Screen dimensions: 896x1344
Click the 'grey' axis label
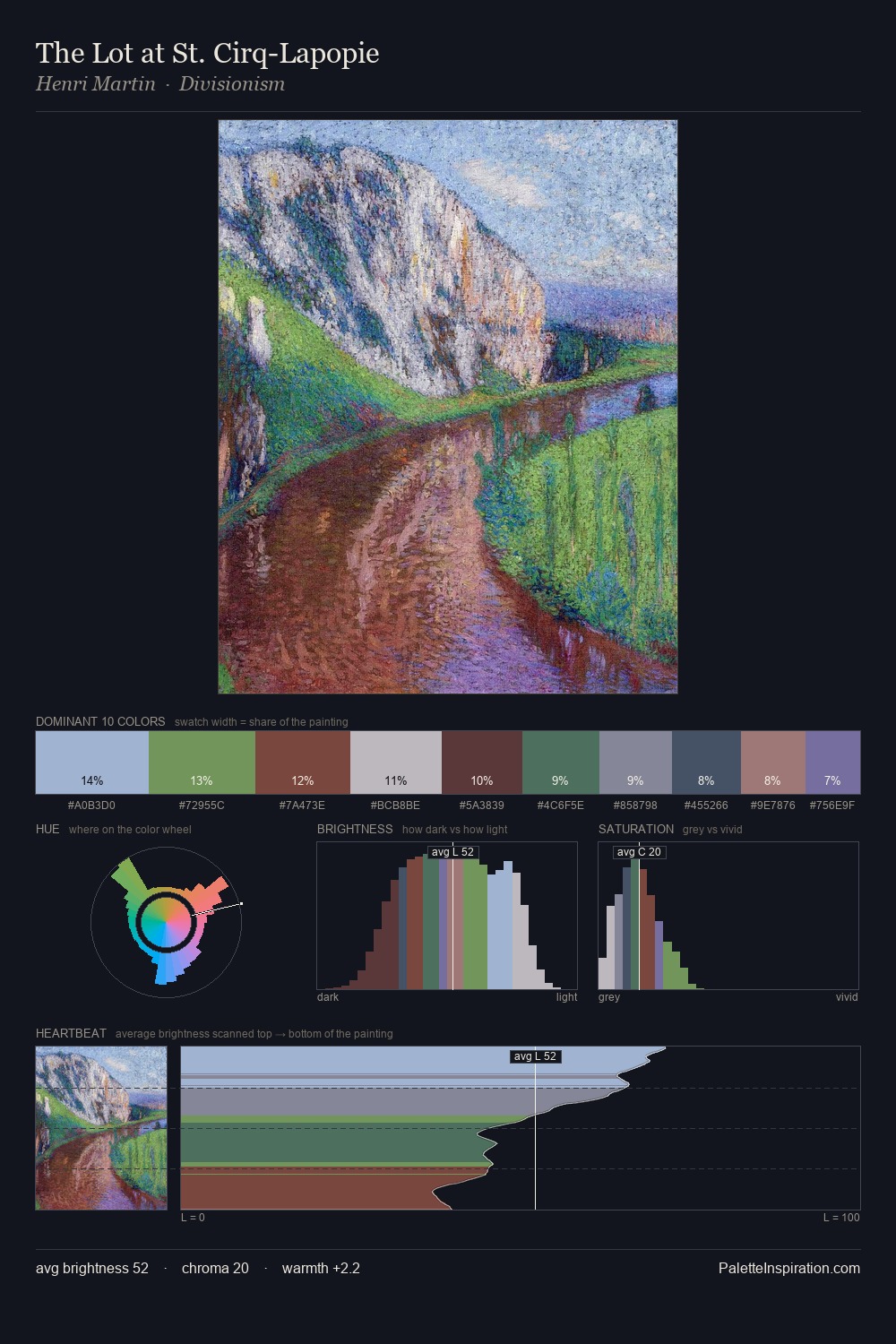609,997
